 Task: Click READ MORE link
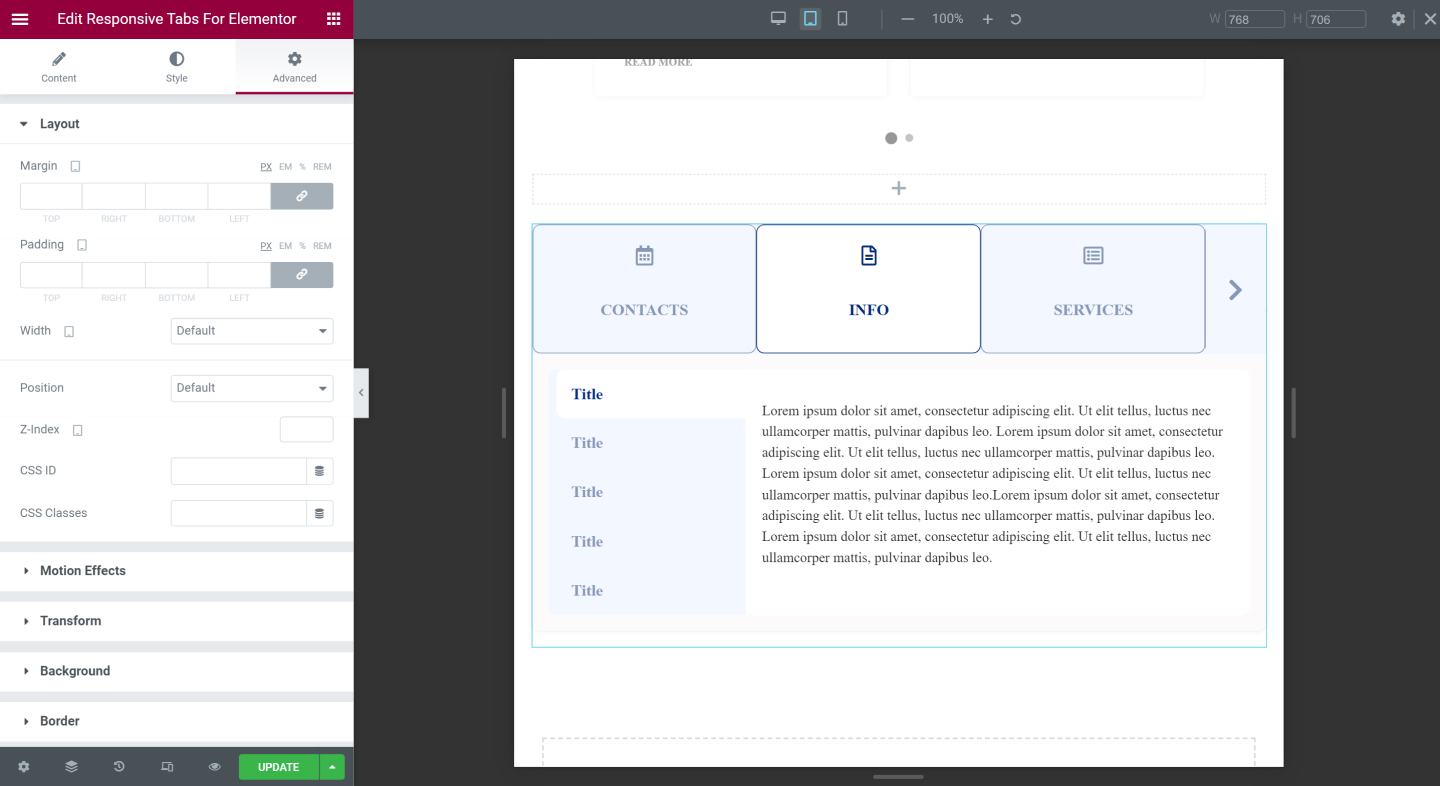click(658, 62)
